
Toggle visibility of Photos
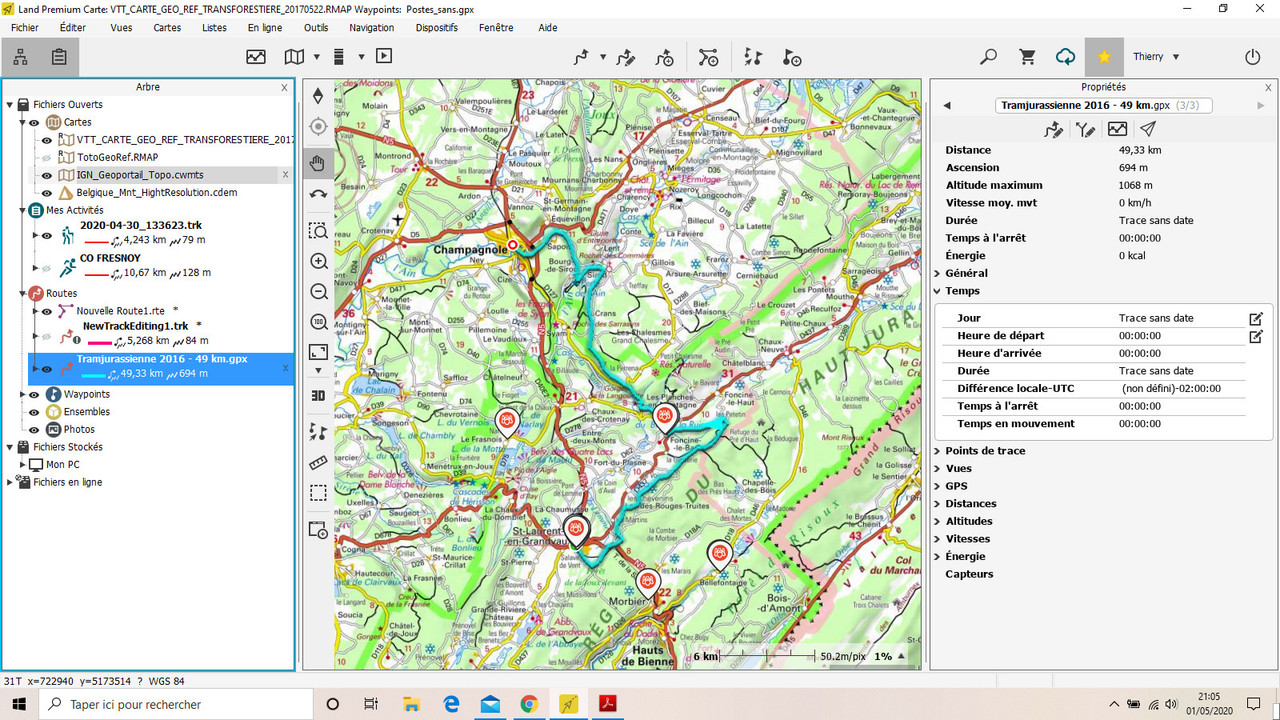coord(33,429)
